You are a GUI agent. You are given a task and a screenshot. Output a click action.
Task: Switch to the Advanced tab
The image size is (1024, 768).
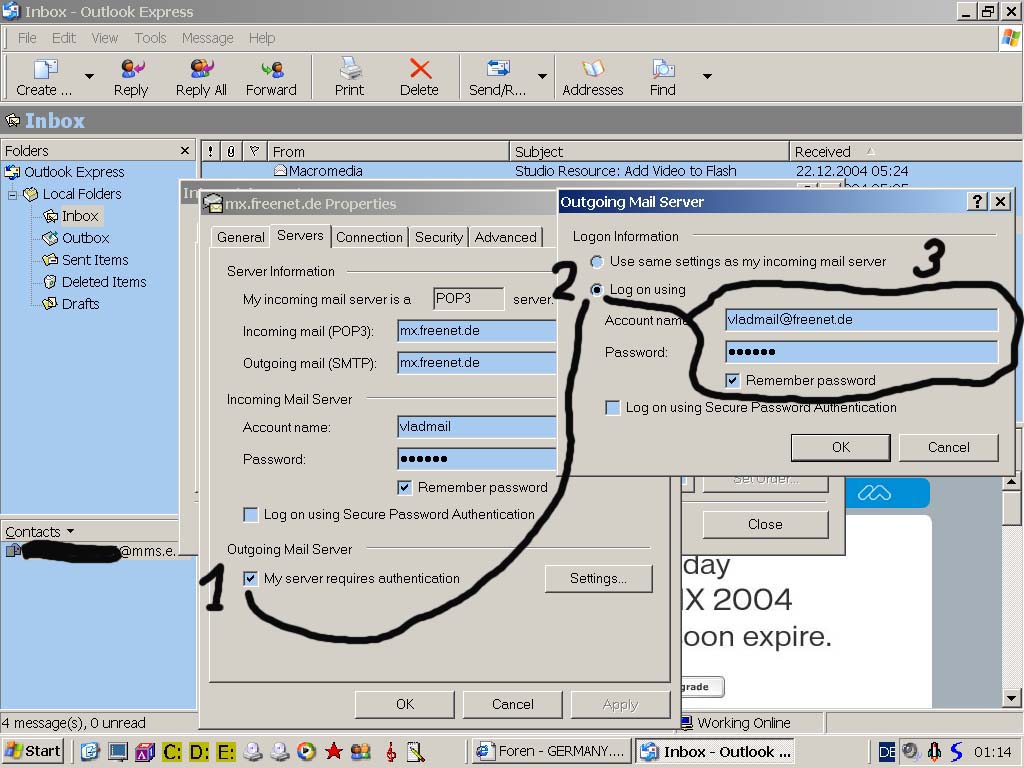505,237
